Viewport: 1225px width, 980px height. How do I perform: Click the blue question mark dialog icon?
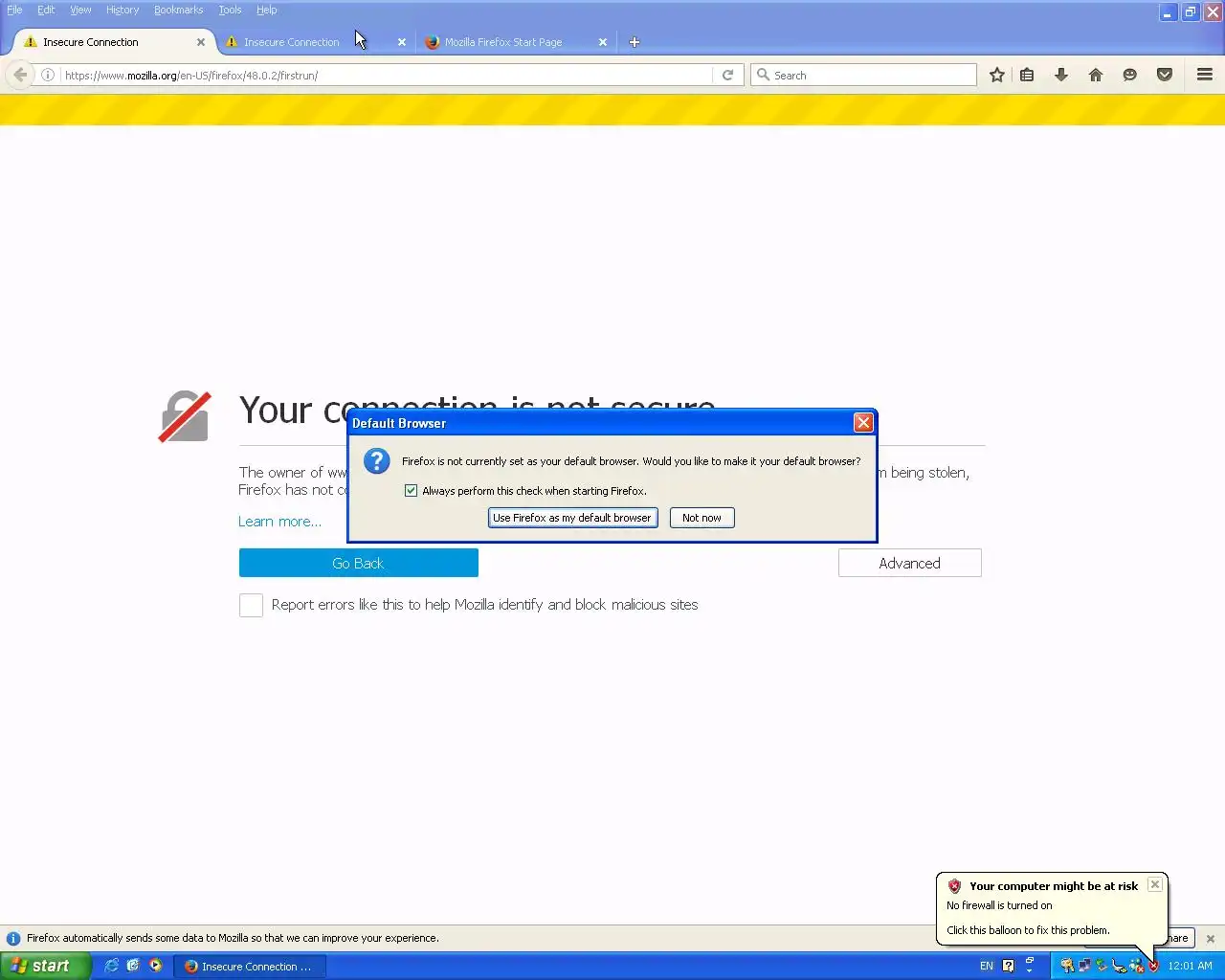[x=377, y=461]
